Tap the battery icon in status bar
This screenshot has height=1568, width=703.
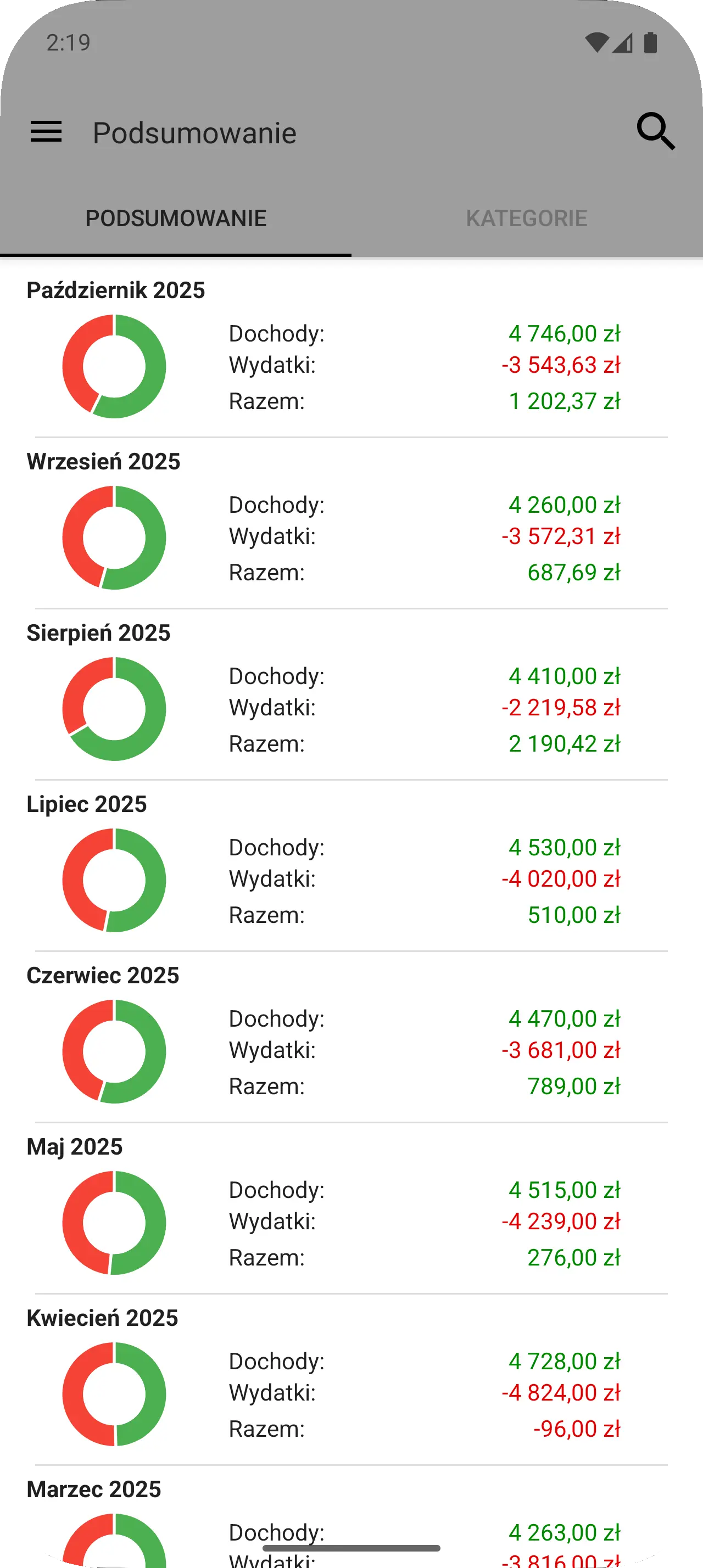coord(650,43)
